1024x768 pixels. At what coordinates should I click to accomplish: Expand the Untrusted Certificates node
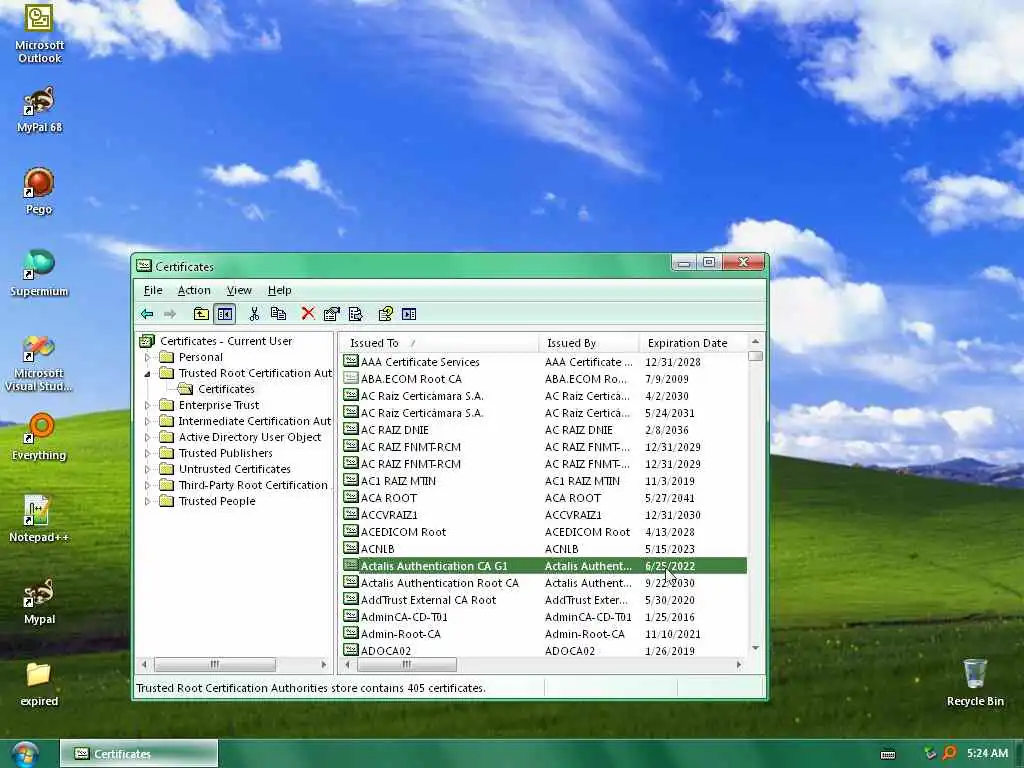pyautogui.click(x=147, y=470)
